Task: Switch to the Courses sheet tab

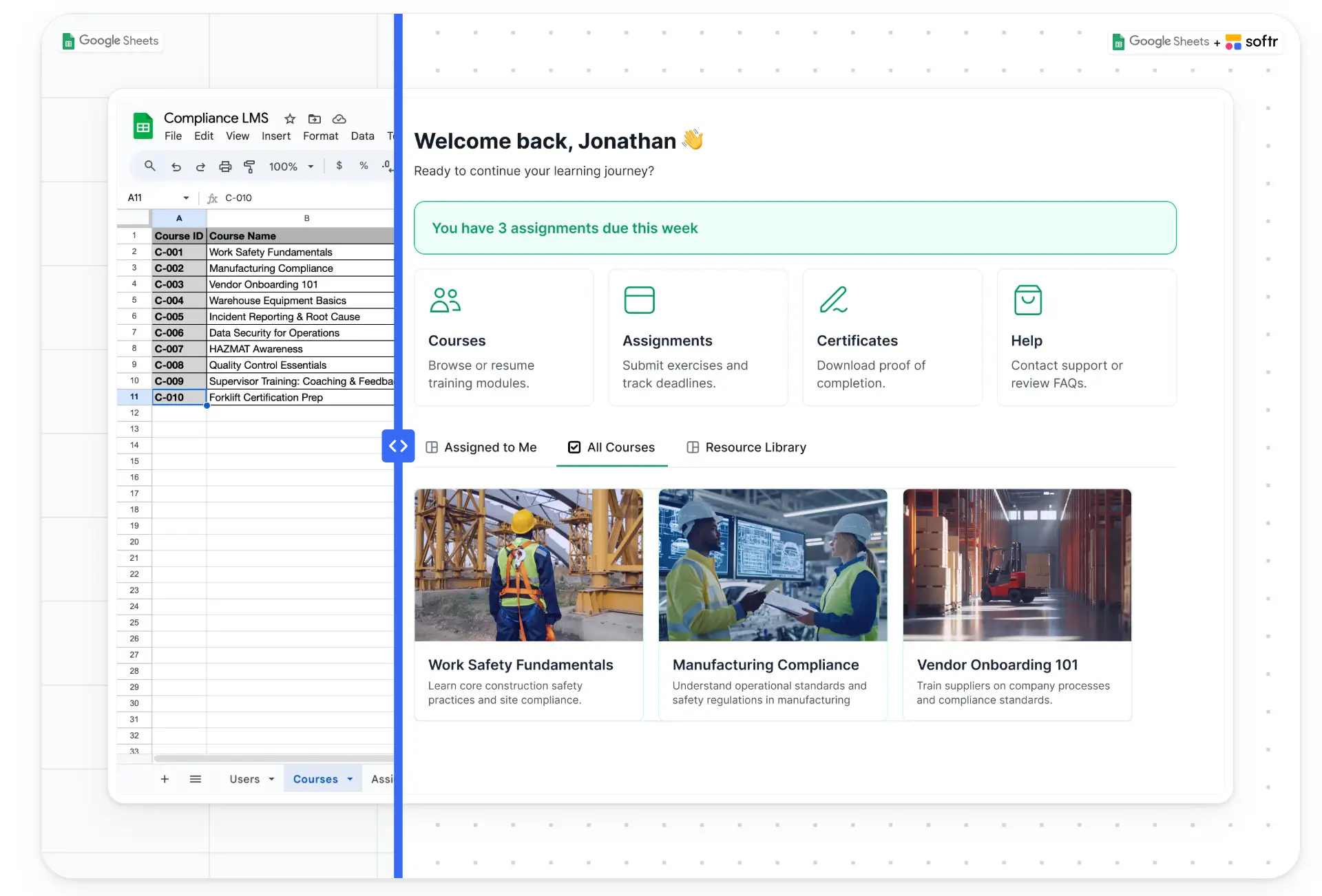Action: [x=315, y=779]
